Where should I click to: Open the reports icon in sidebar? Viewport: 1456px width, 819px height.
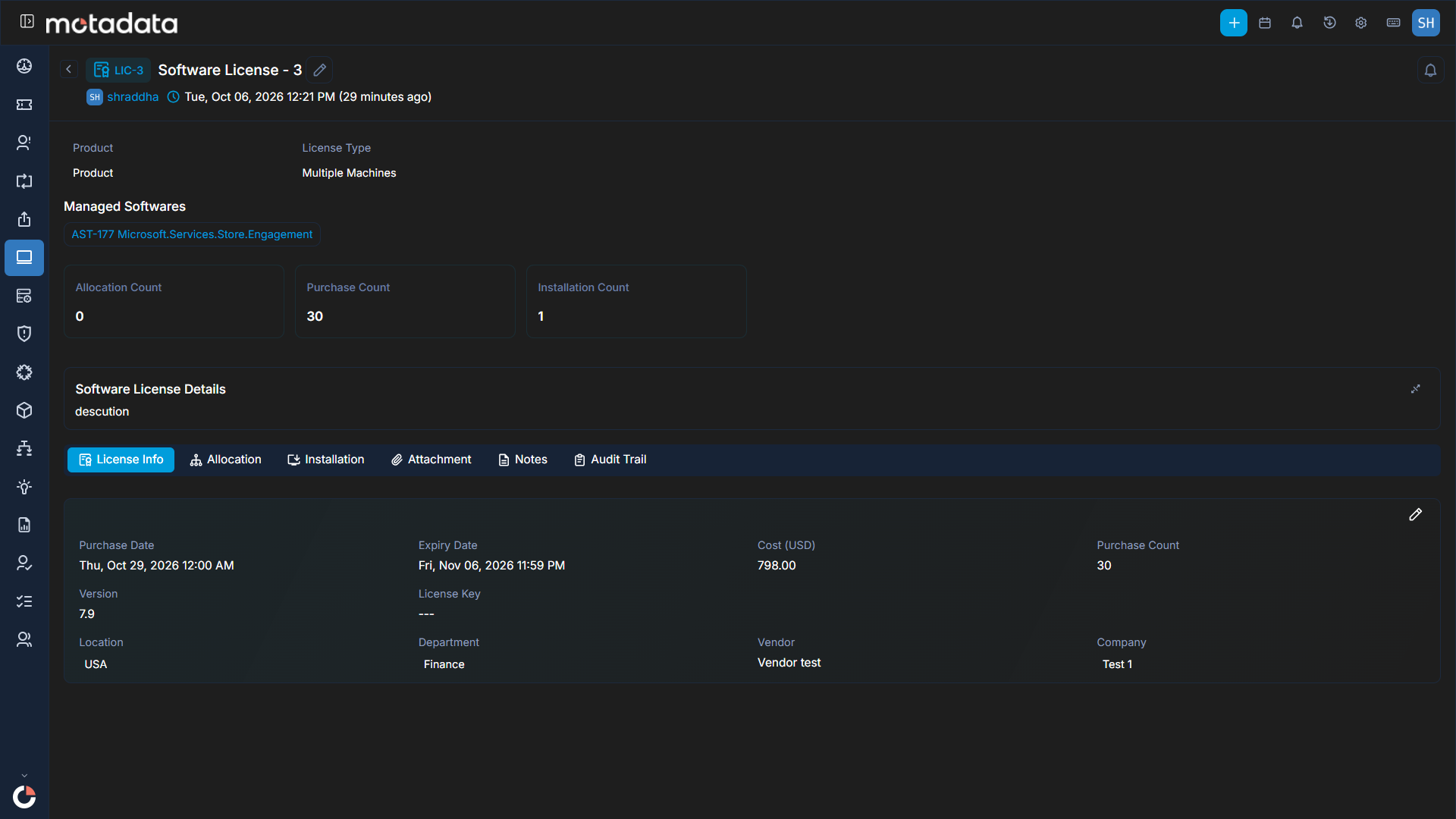click(x=24, y=525)
